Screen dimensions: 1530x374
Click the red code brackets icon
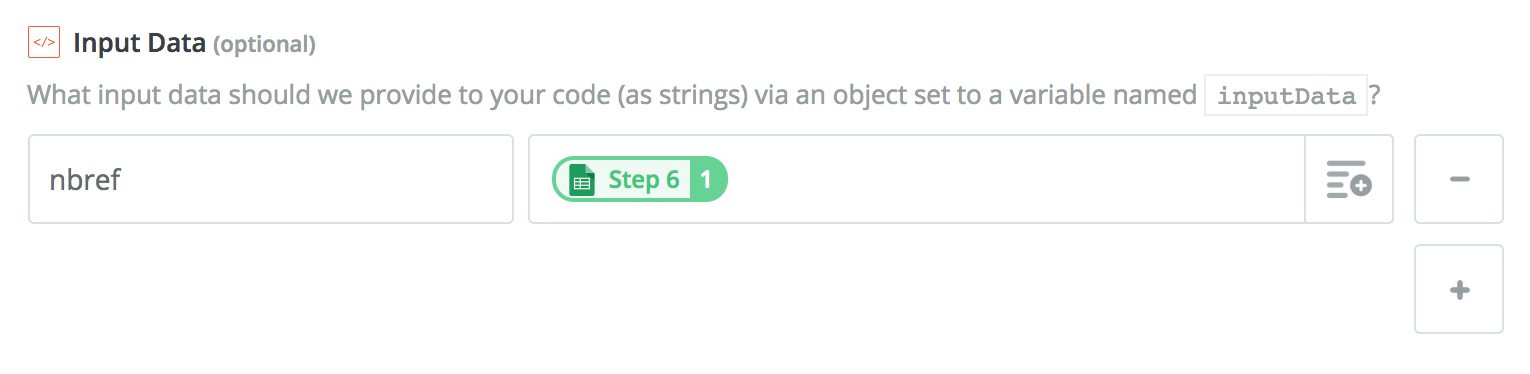coord(44,43)
